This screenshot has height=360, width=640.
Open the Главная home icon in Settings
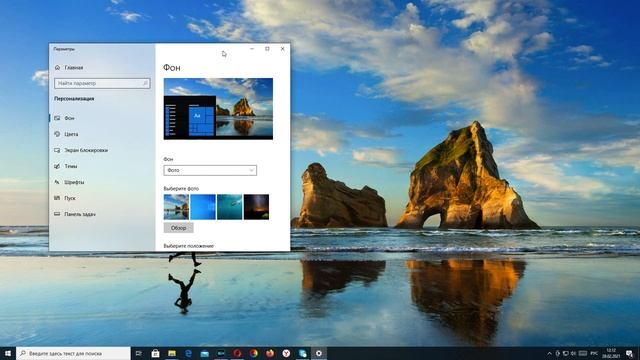click(58, 68)
